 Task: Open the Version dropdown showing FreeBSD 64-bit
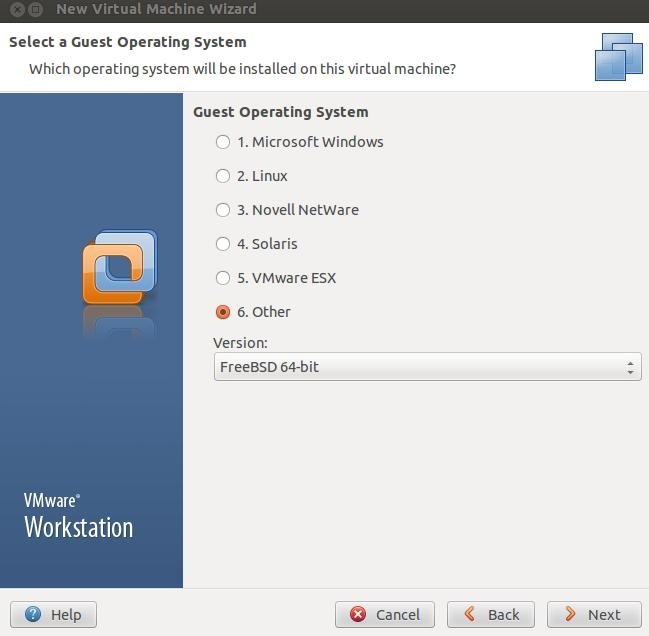428,367
